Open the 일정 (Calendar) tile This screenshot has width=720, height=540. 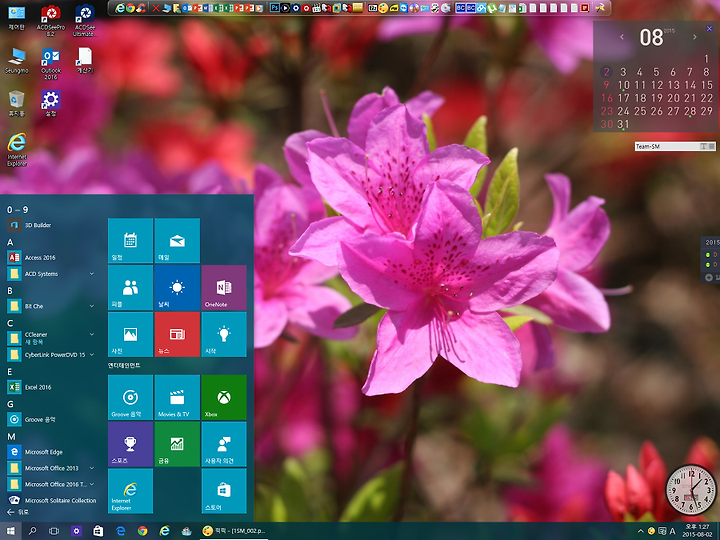(x=130, y=240)
